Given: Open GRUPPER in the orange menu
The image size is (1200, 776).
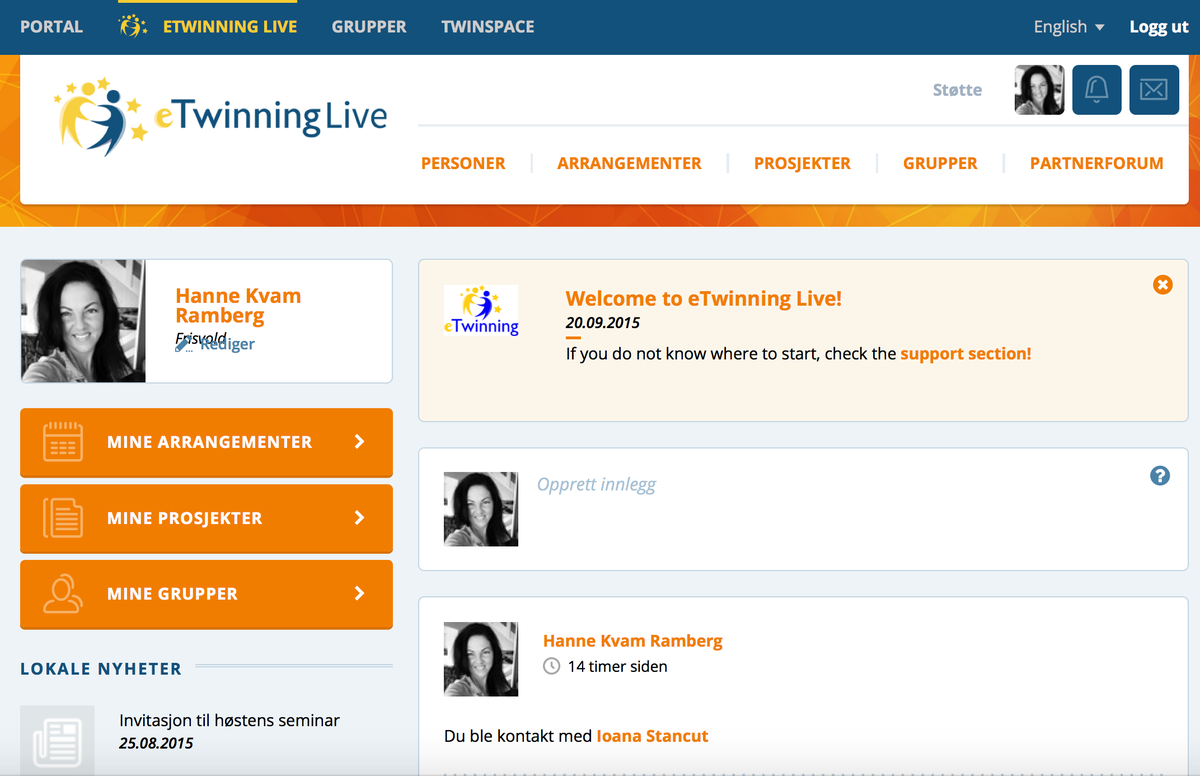Looking at the screenshot, I should tap(940, 163).
